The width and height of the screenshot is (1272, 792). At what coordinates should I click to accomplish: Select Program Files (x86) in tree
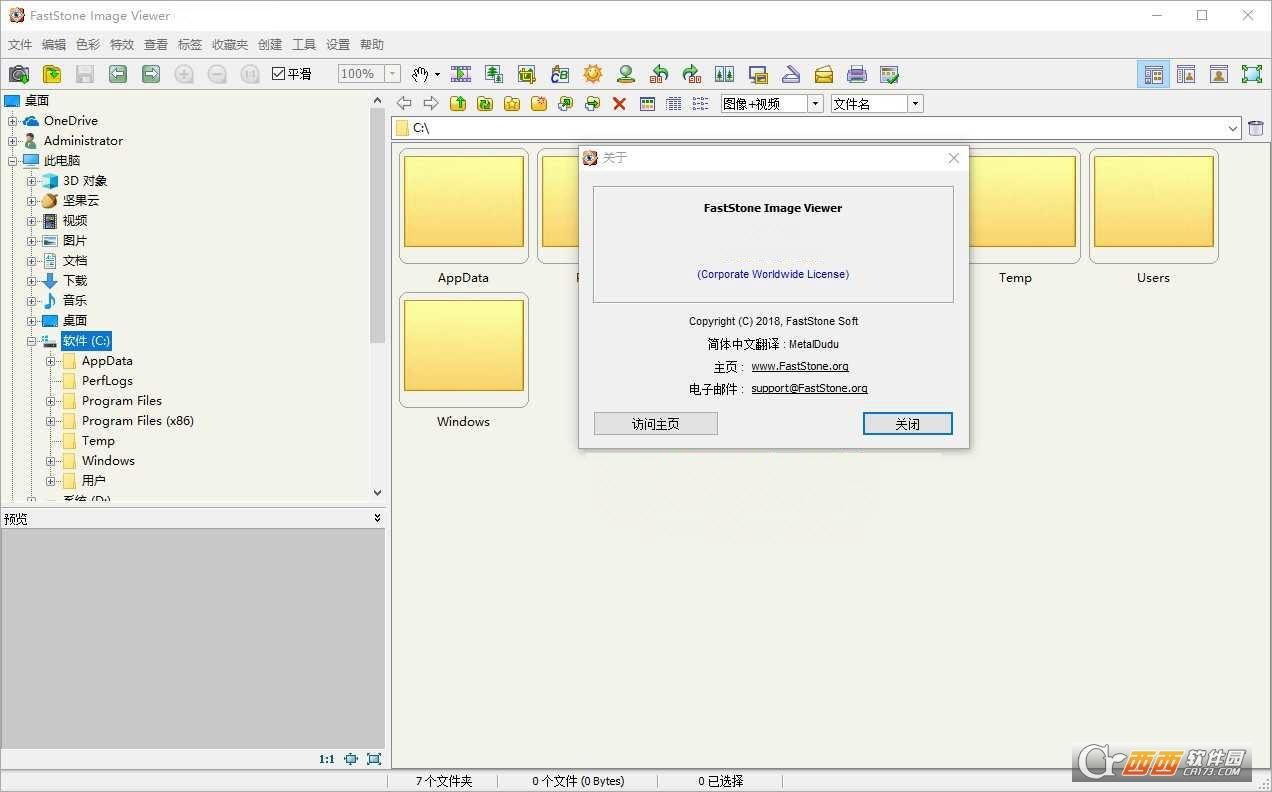coord(138,421)
